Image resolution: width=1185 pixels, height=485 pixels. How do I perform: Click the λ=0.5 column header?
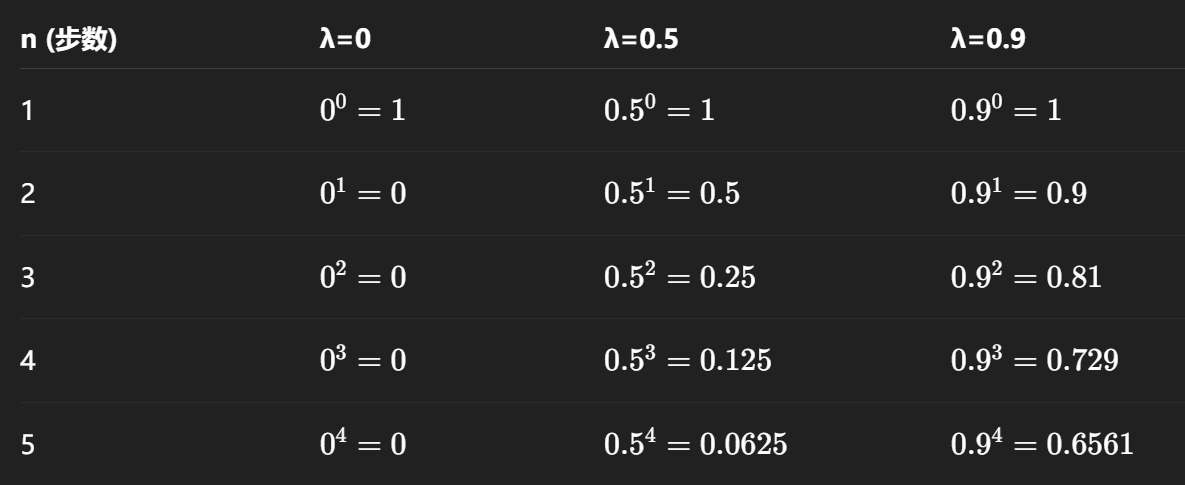641,39
